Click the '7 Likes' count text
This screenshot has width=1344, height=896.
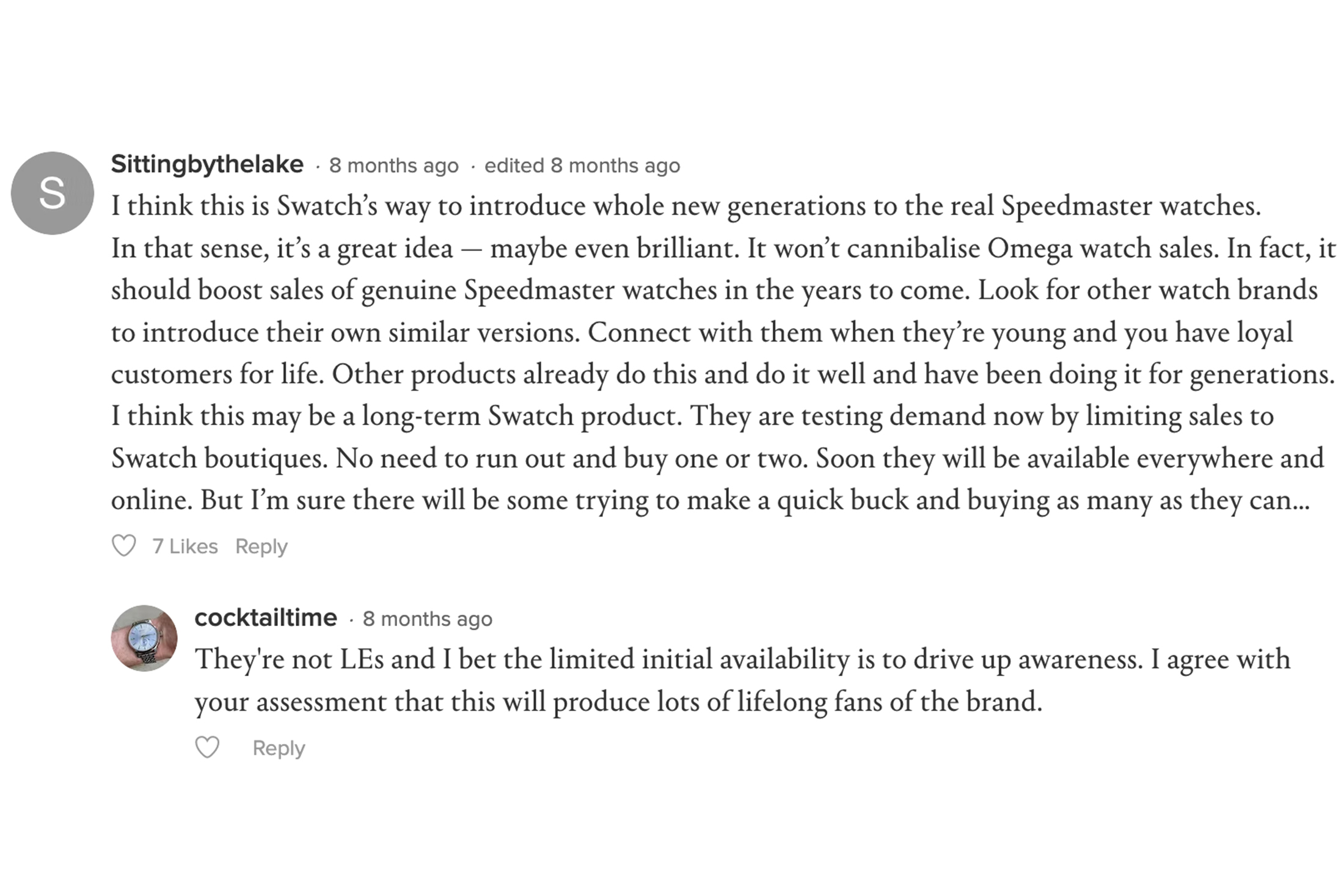point(184,546)
